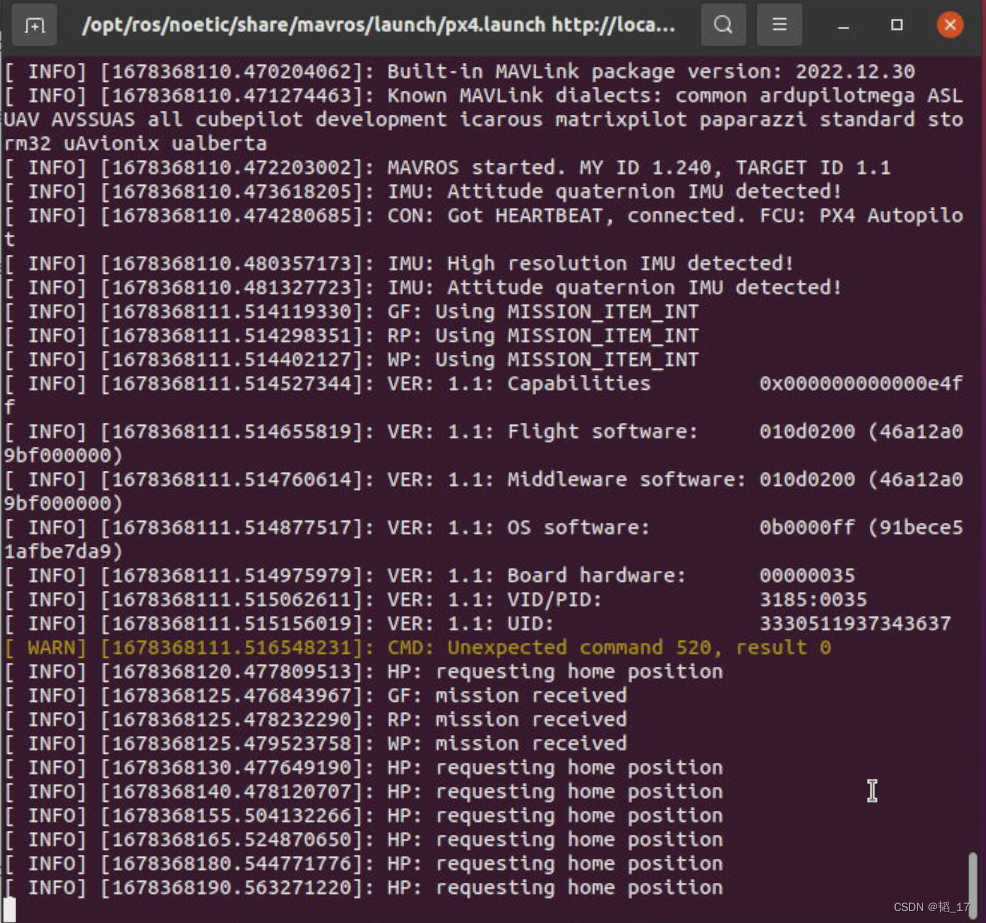
Task: Click timestamp 1678368110.481327723 Attitude quaternion line
Action: [423, 288]
